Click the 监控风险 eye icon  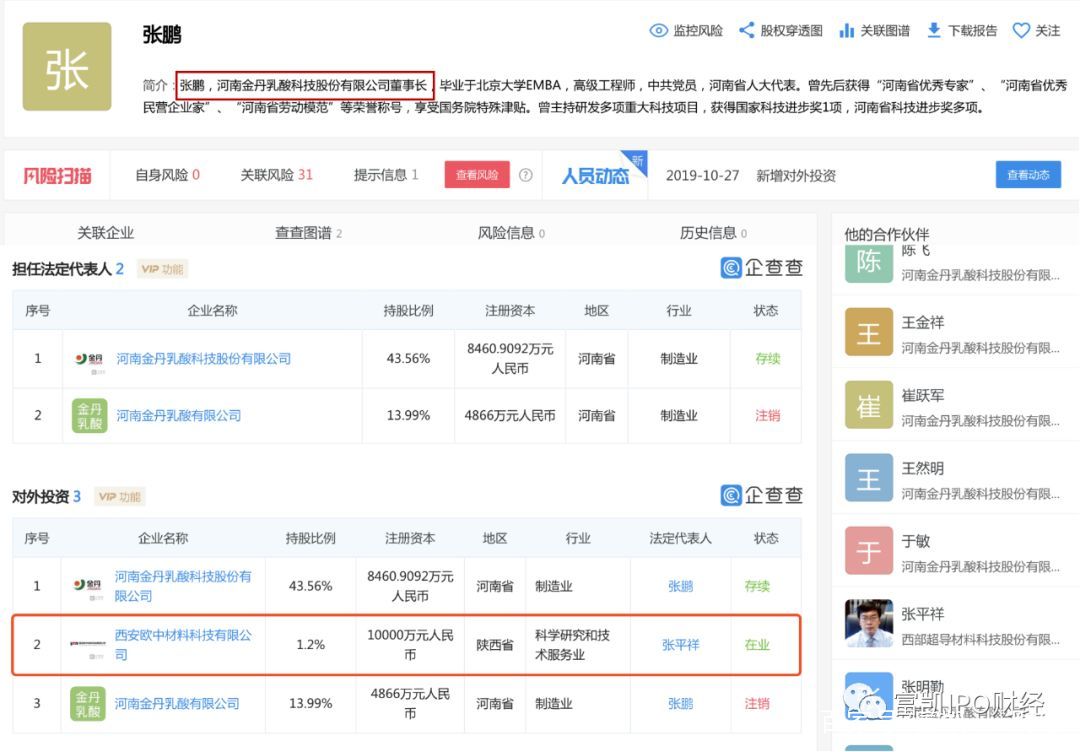pos(658,30)
